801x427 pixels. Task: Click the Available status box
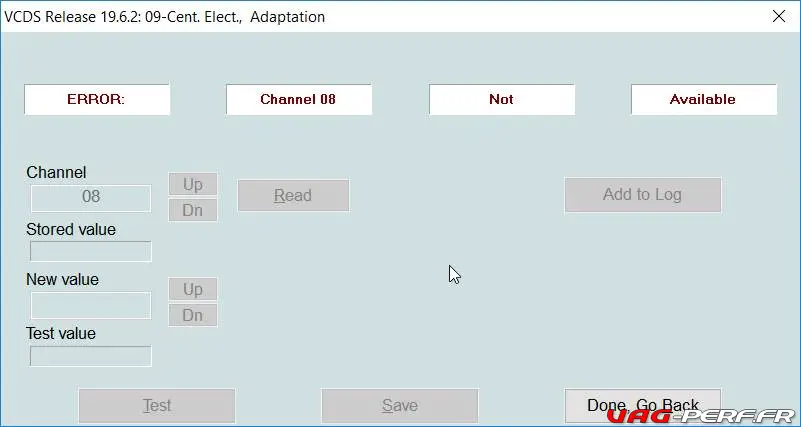[704, 100]
